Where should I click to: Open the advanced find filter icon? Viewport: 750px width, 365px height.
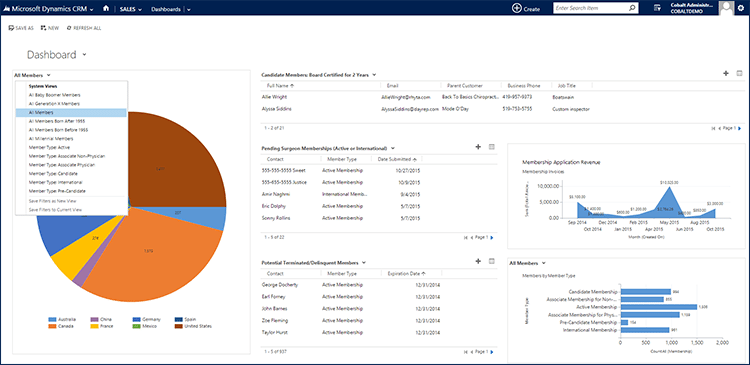(657, 8)
